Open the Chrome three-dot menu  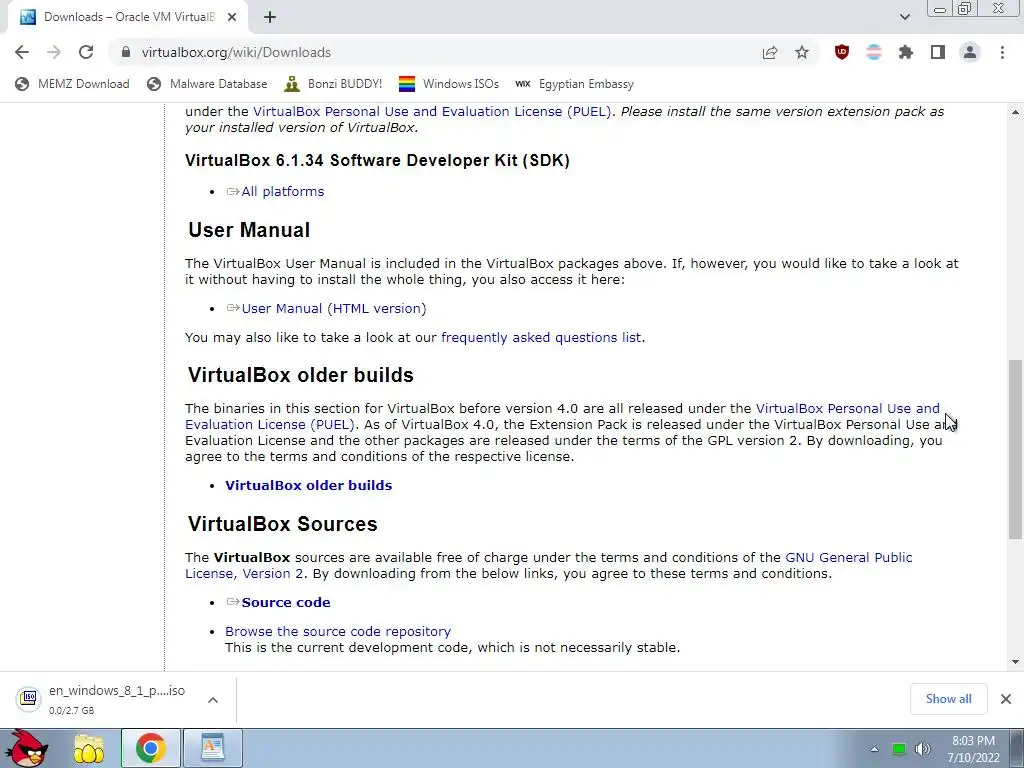(x=1002, y=52)
